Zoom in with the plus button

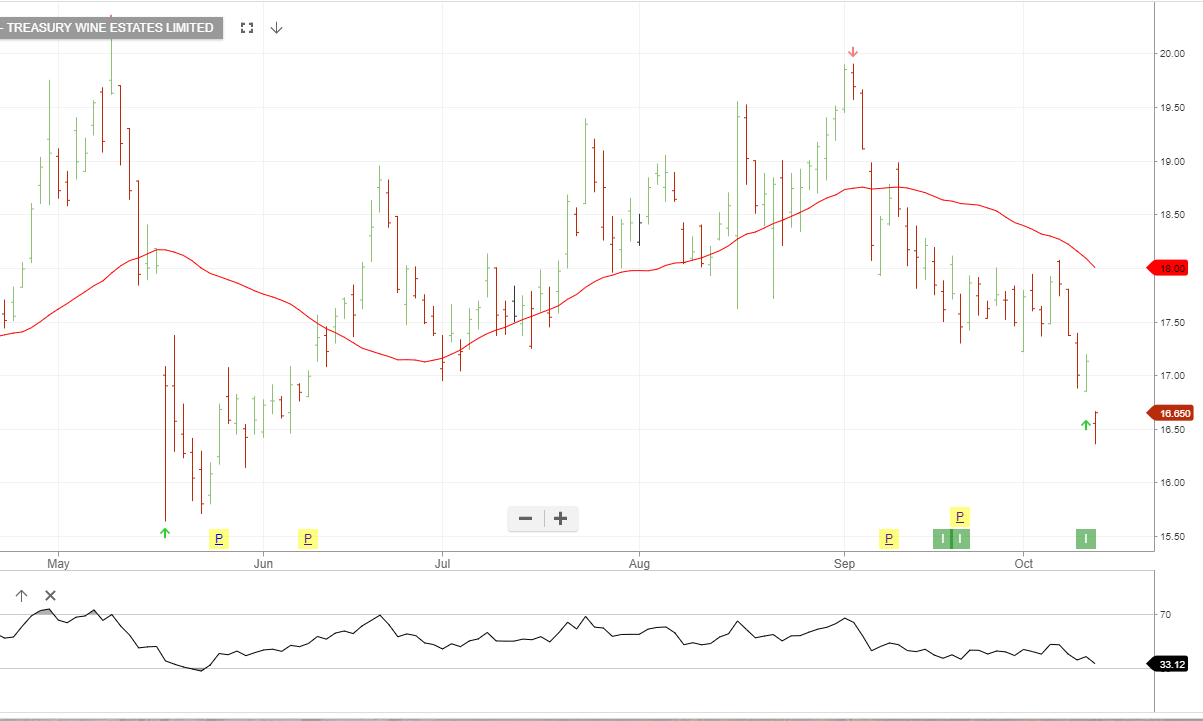click(x=561, y=518)
